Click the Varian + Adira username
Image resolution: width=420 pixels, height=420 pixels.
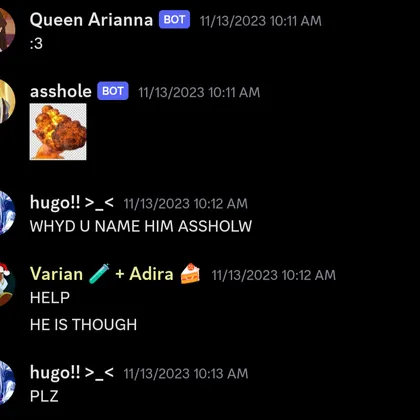point(115,274)
